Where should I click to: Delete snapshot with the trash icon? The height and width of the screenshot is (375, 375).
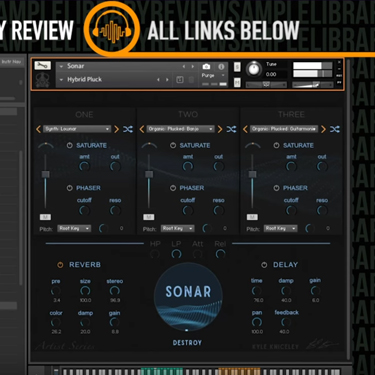click(x=191, y=80)
